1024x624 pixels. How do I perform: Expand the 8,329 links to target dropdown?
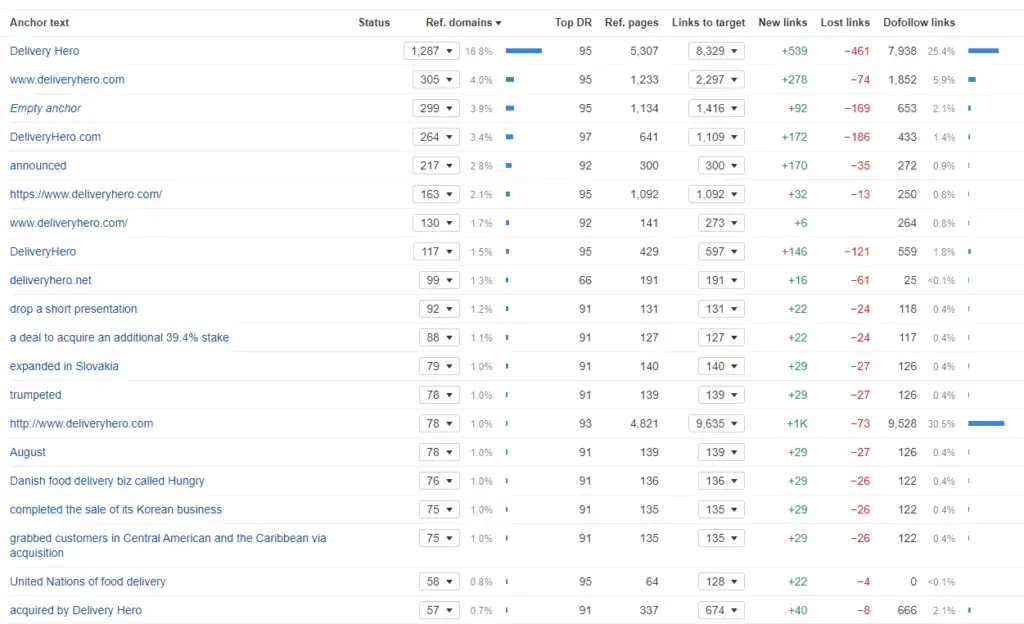click(x=716, y=51)
